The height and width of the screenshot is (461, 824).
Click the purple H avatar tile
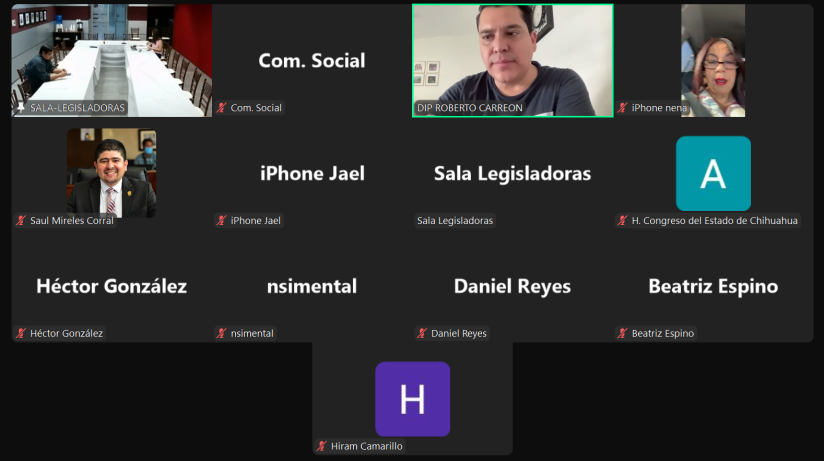(x=413, y=399)
